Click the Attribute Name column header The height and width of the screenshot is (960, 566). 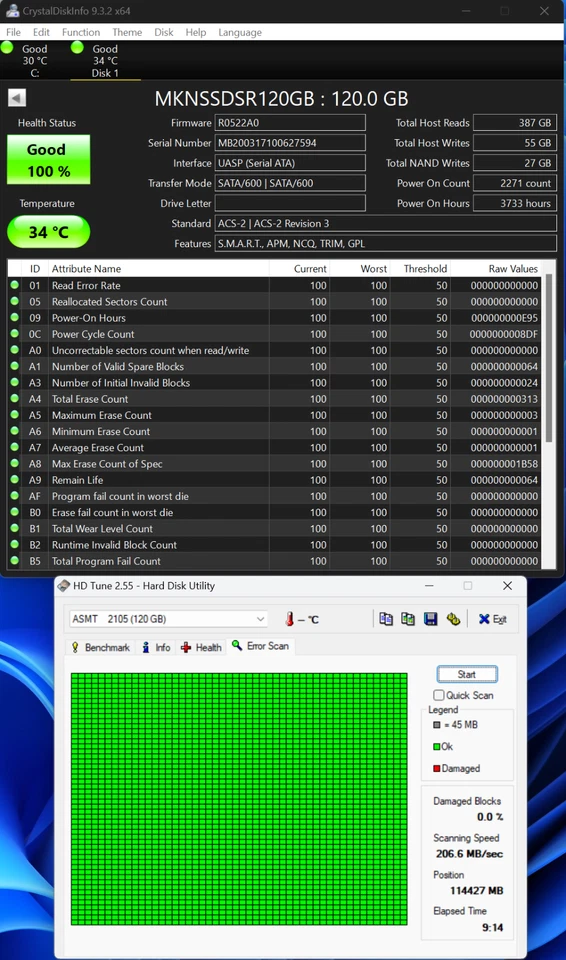click(x=158, y=268)
